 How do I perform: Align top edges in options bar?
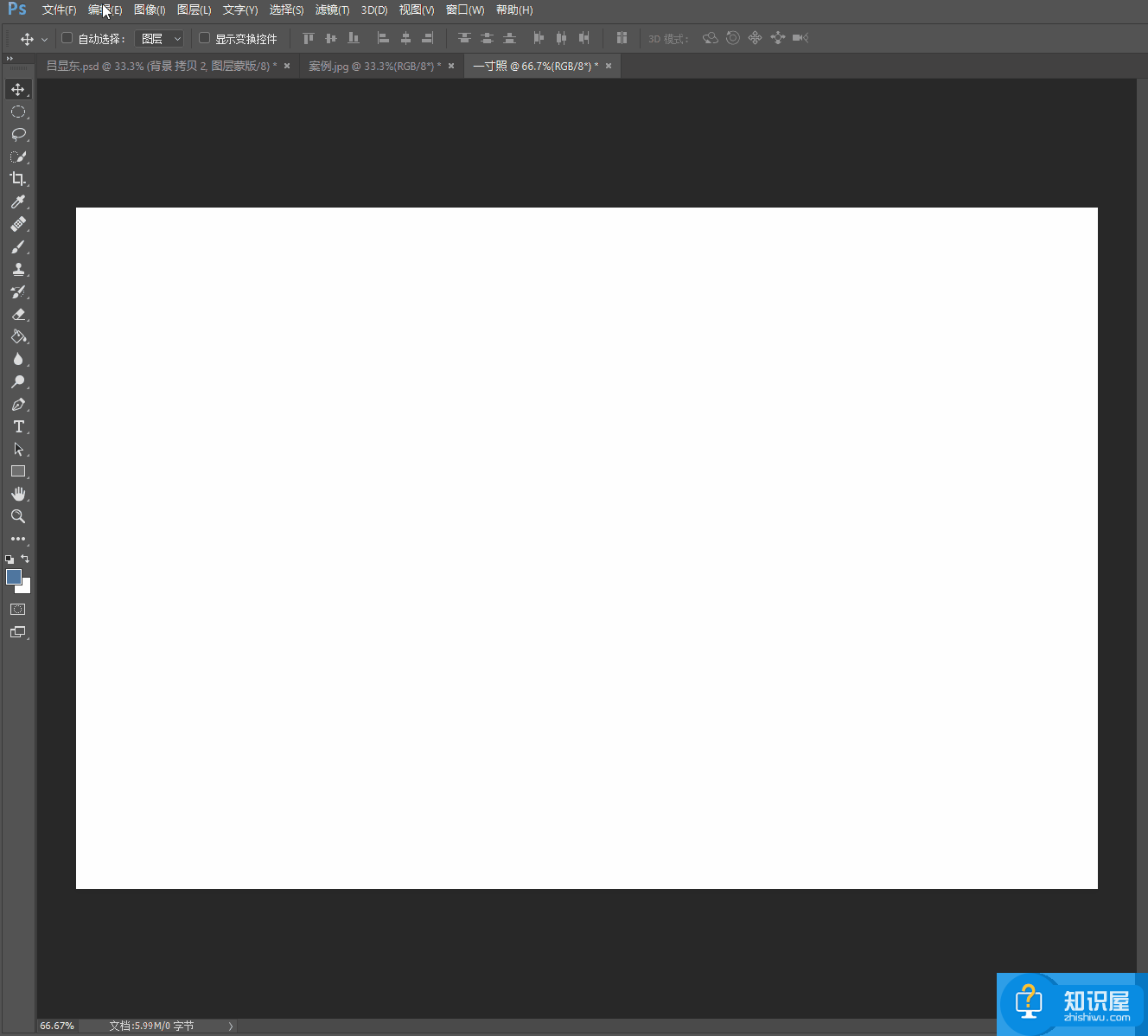coord(309,38)
